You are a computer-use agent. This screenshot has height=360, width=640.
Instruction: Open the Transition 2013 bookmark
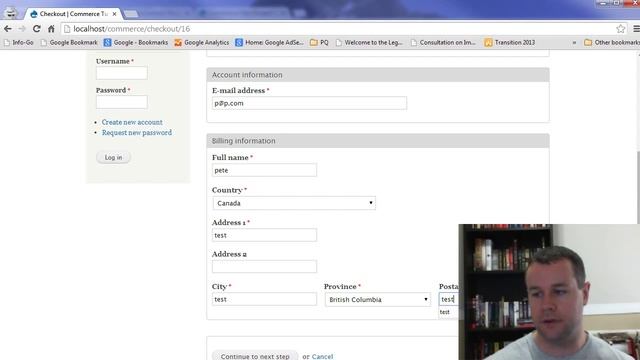(x=510, y=42)
